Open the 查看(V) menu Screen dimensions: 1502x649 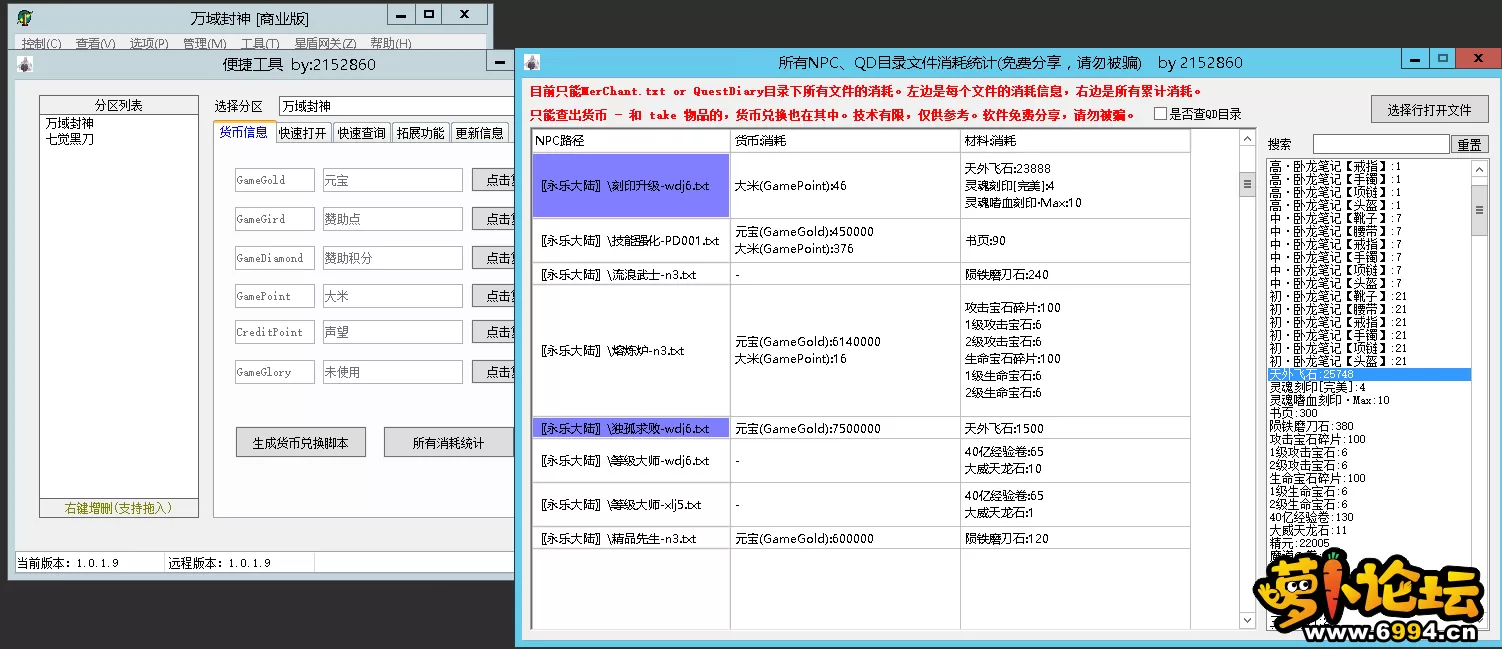click(95, 44)
